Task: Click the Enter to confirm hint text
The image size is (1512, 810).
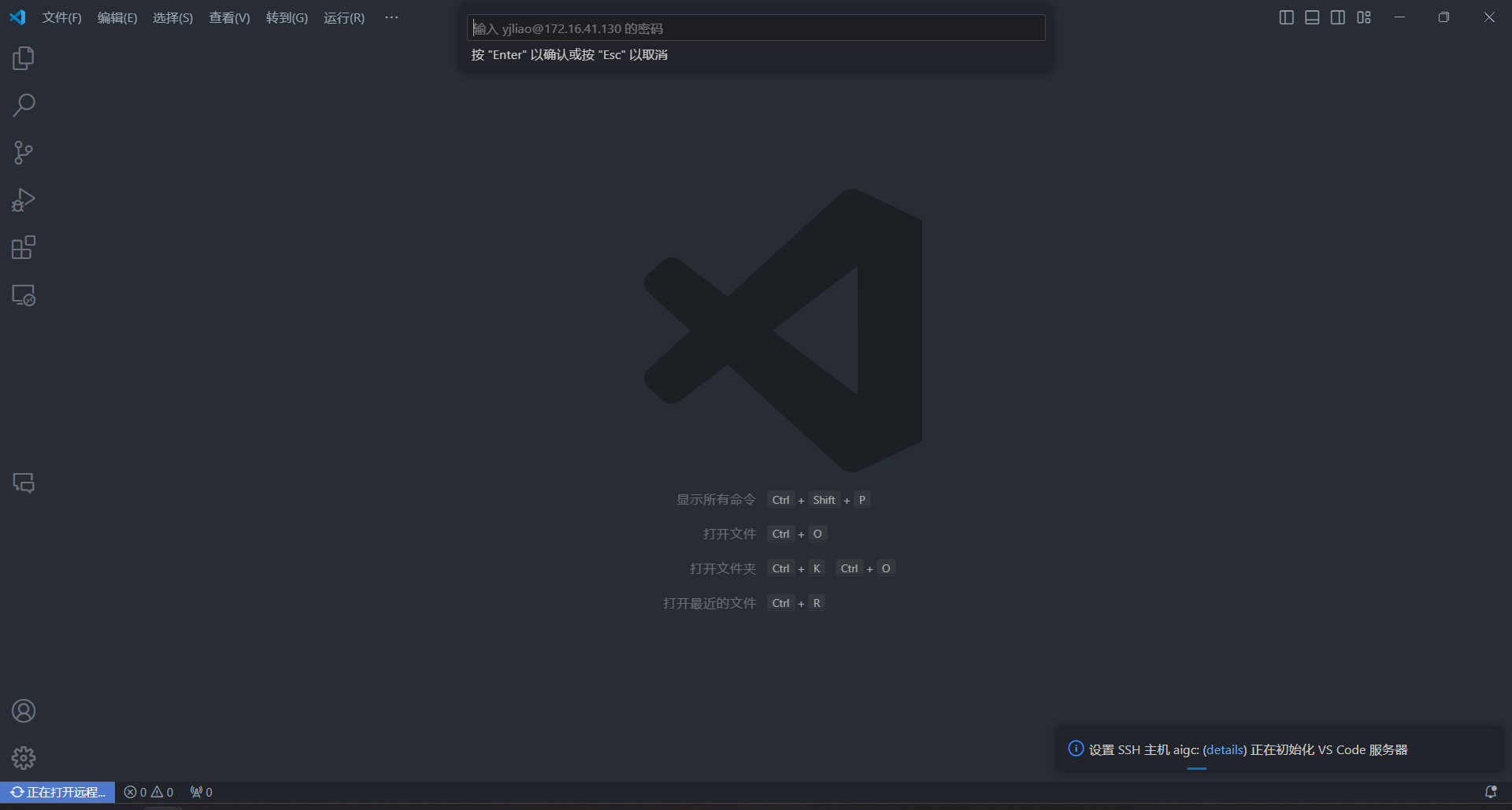Action: point(569,54)
